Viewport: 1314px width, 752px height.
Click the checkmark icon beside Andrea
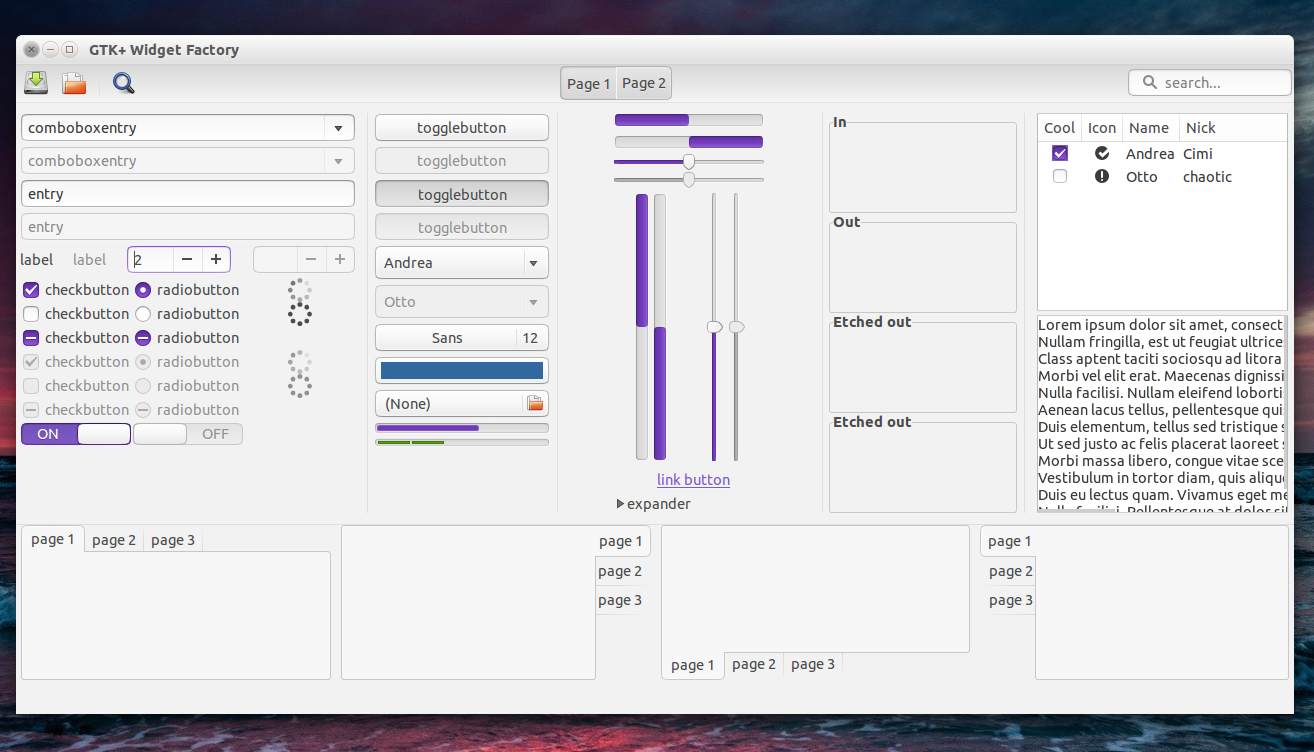tap(1101, 153)
